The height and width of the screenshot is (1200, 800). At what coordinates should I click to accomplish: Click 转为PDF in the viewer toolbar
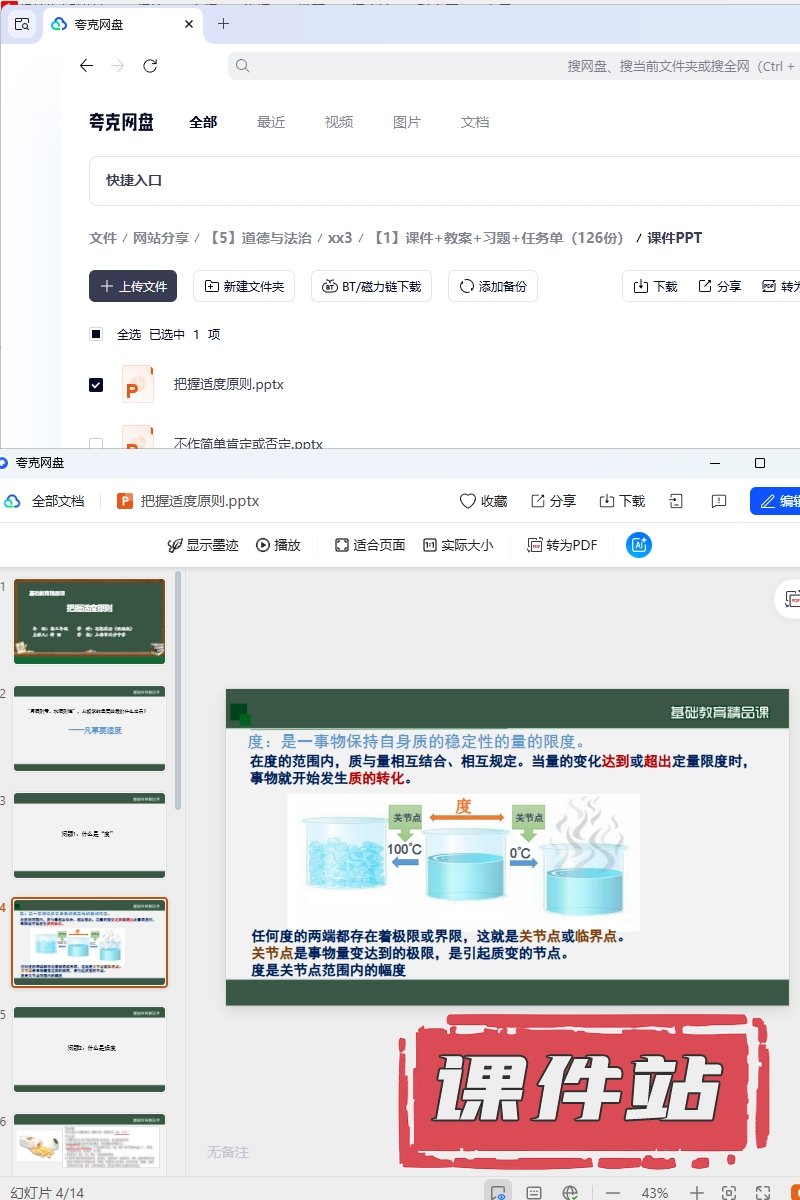(x=562, y=545)
